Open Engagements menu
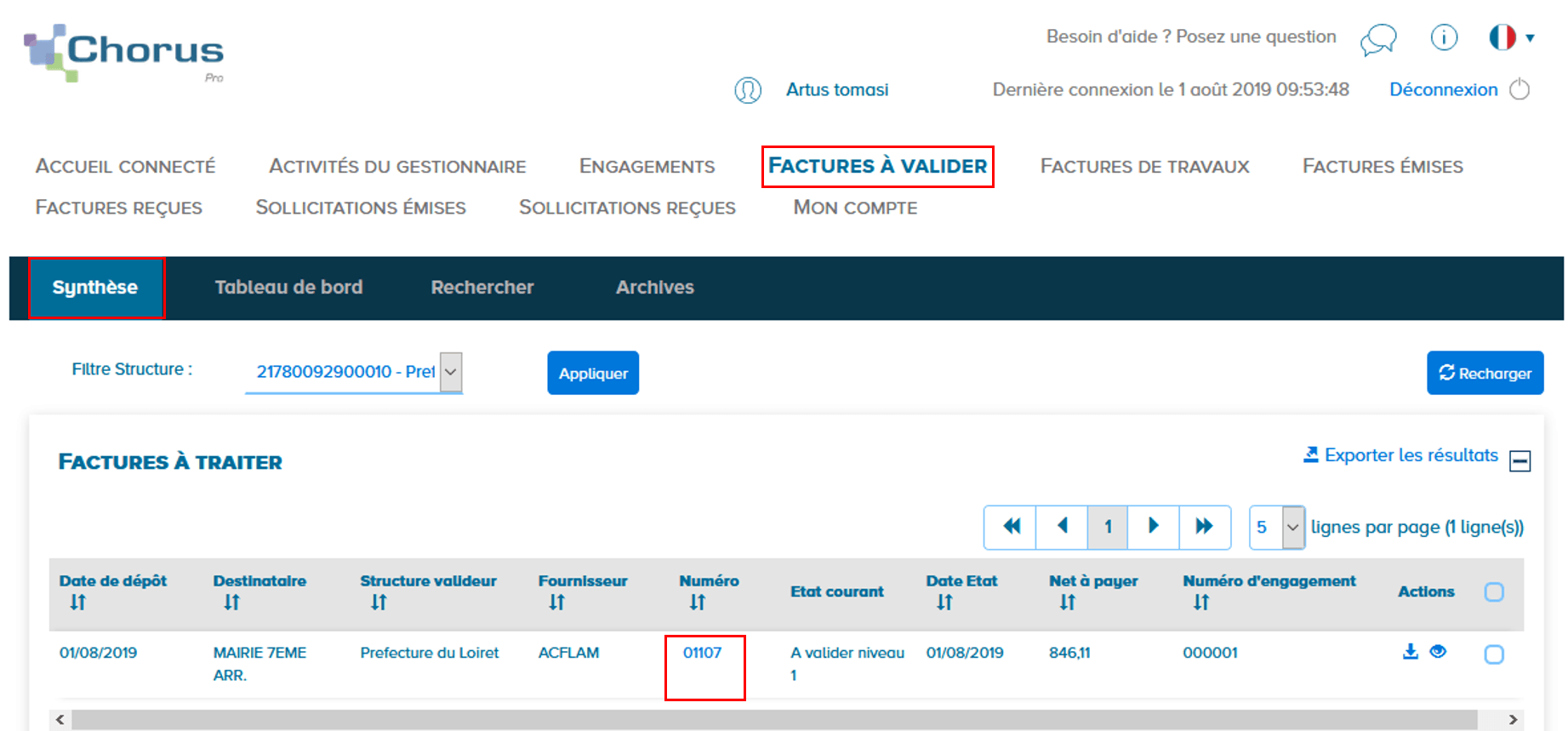1568x731 pixels. [647, 166]
